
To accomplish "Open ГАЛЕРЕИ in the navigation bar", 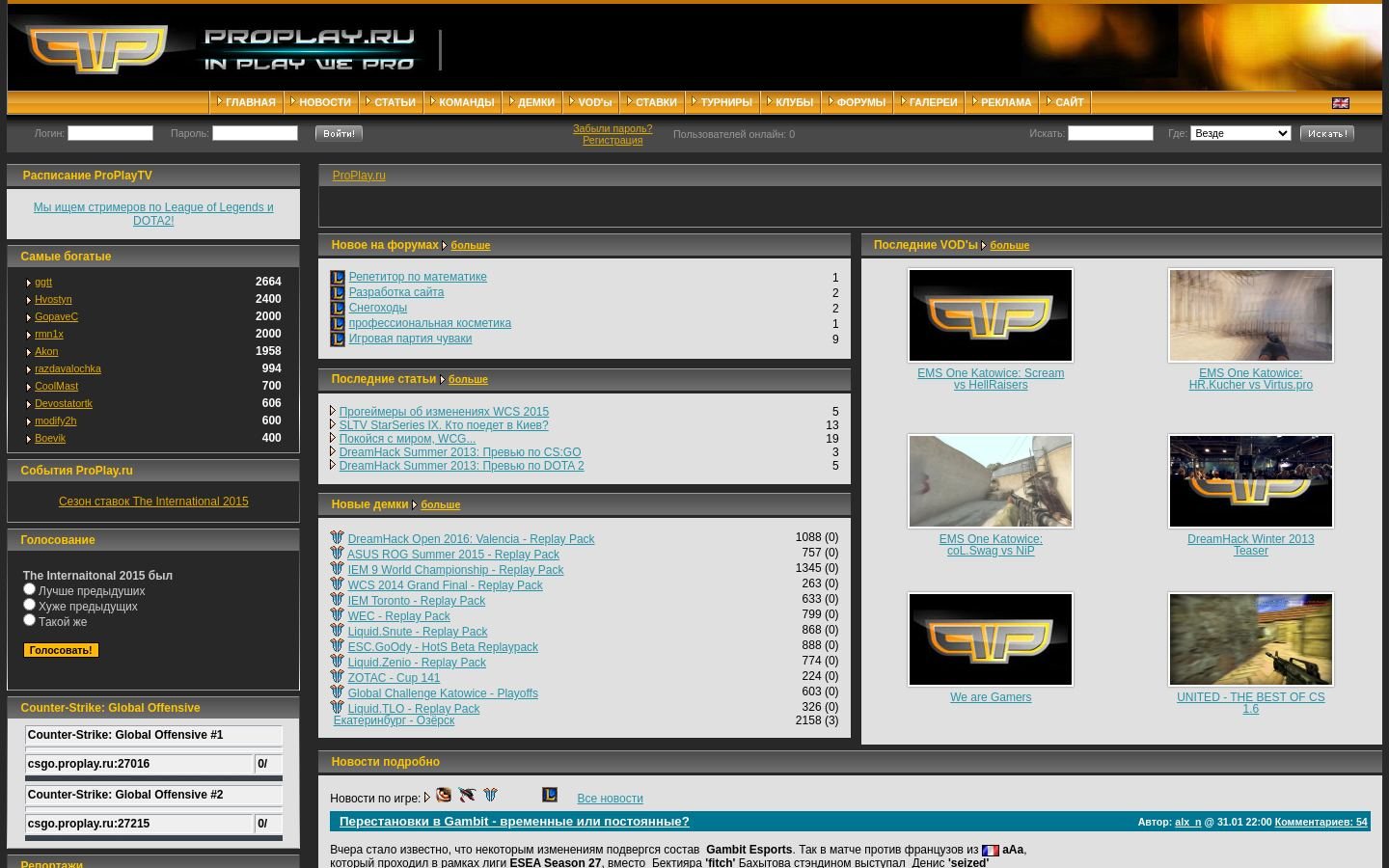I will [933, 102].
